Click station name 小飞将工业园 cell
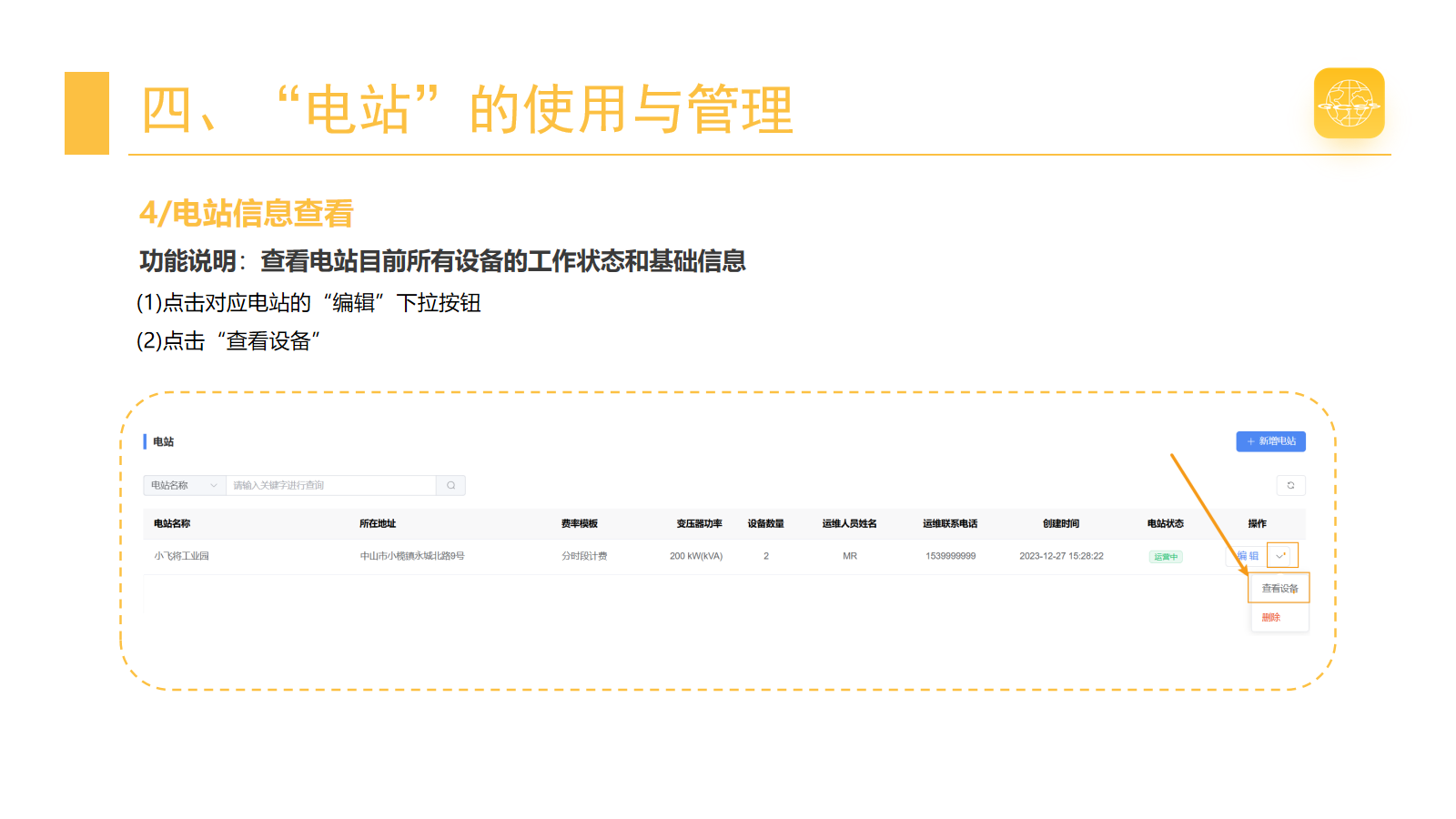1456x819 pixels. click(181, 556)
